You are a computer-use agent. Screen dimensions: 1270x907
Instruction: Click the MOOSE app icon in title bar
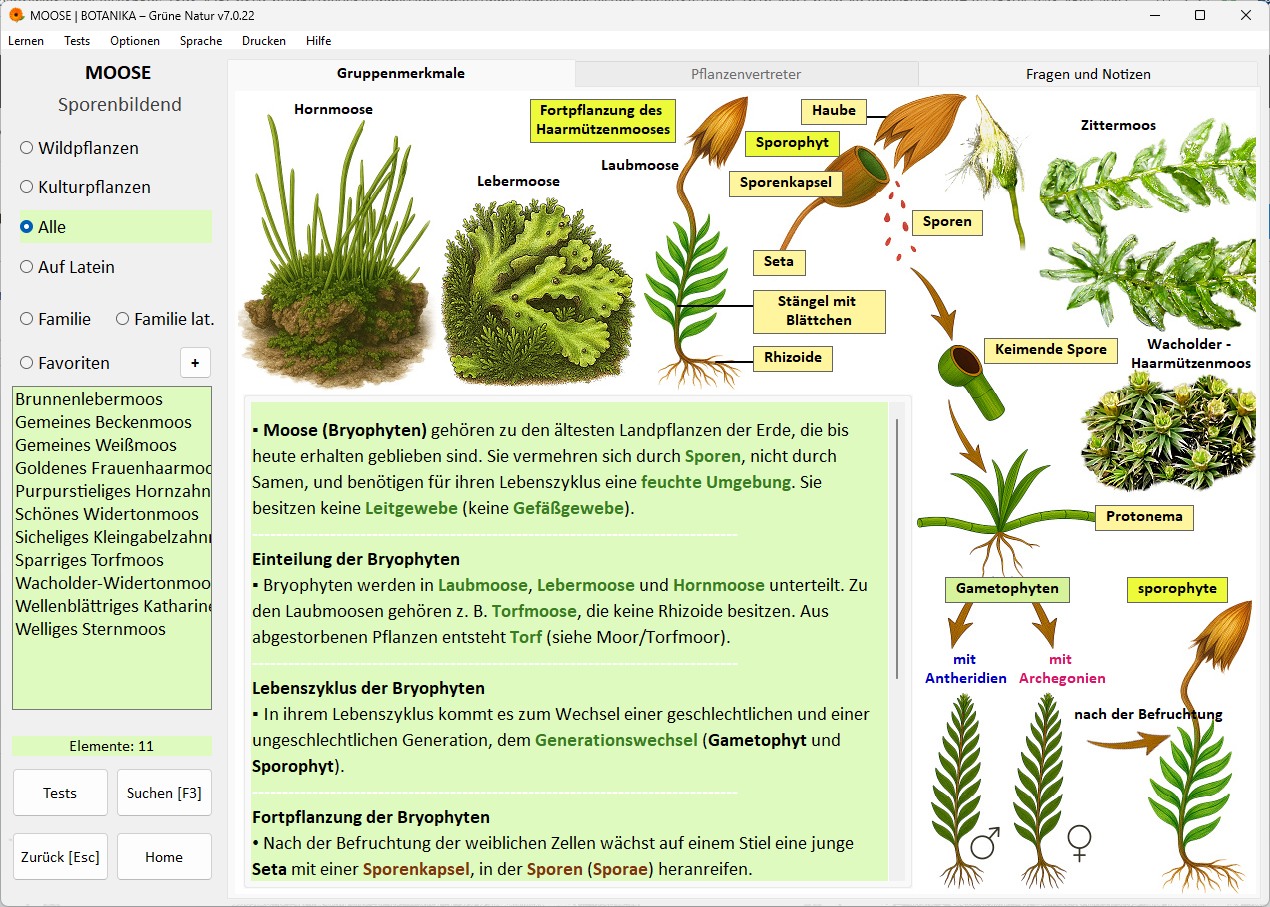(16, 15)
